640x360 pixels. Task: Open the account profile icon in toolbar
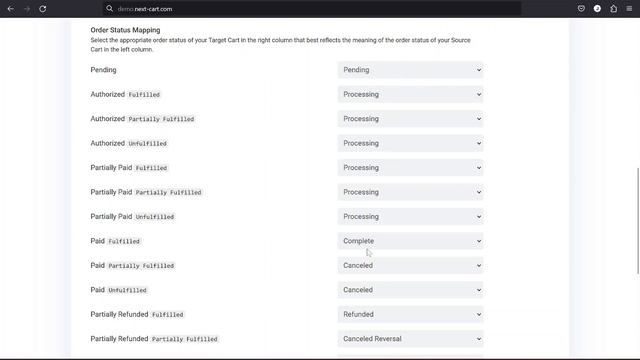[x=597, y=9]
